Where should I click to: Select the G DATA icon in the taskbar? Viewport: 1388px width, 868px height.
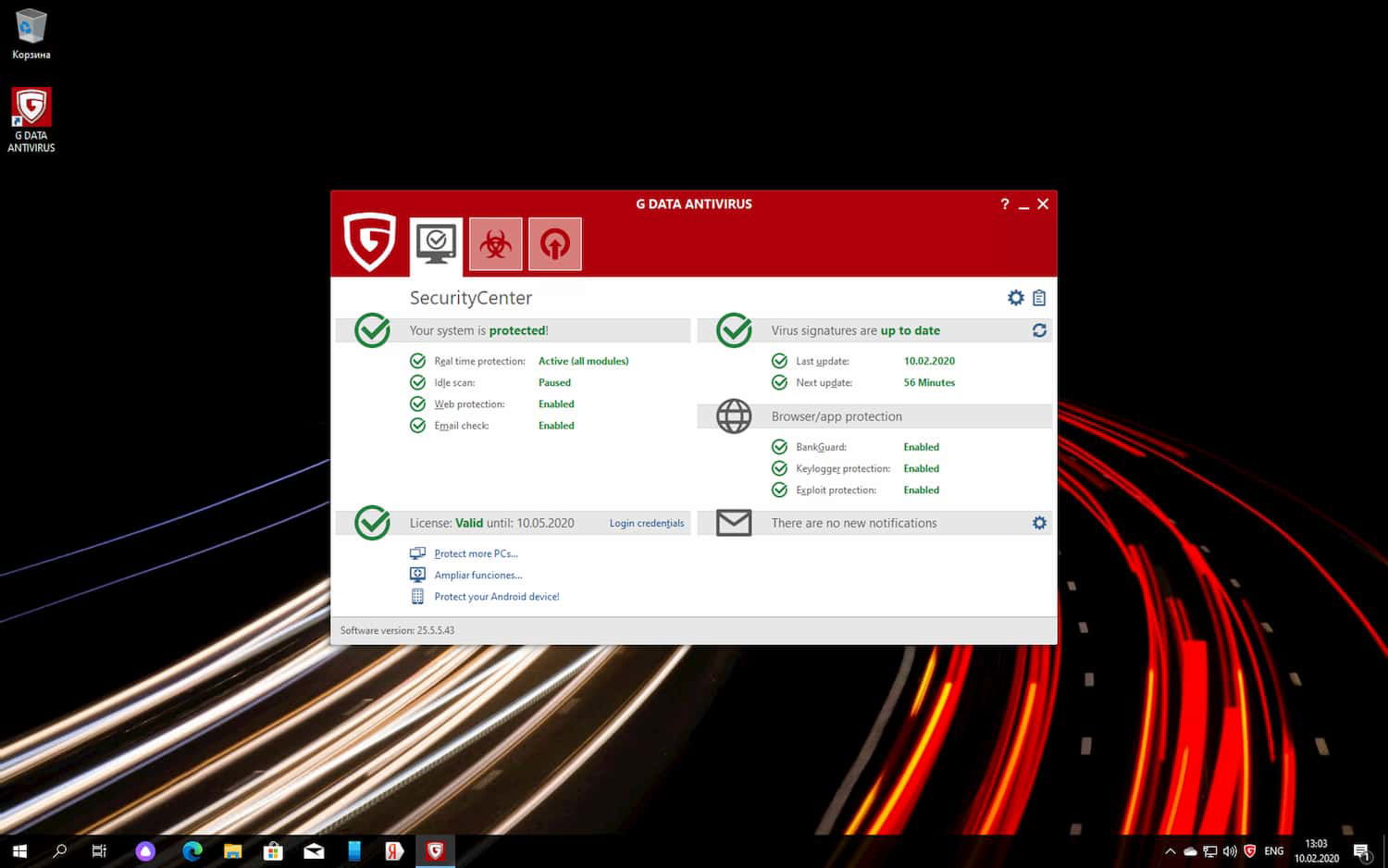click(435, 849)
